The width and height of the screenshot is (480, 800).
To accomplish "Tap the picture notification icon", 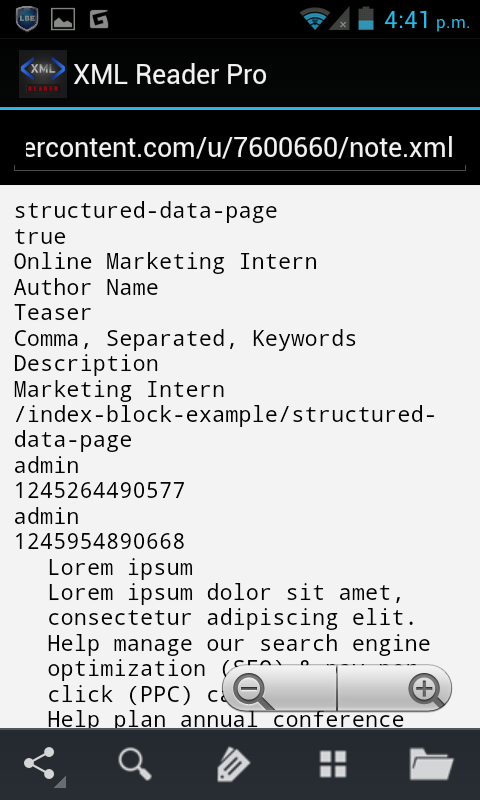I will click(63, 19).
